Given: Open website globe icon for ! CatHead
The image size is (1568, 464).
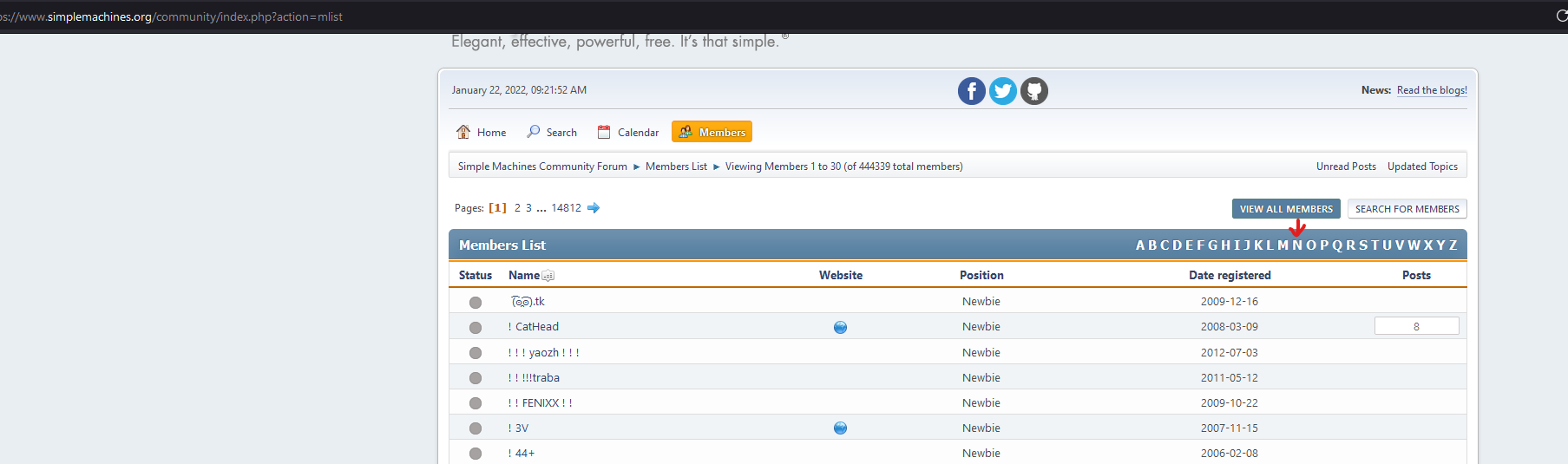Looking at the screenshot, I should coord(840,327).
